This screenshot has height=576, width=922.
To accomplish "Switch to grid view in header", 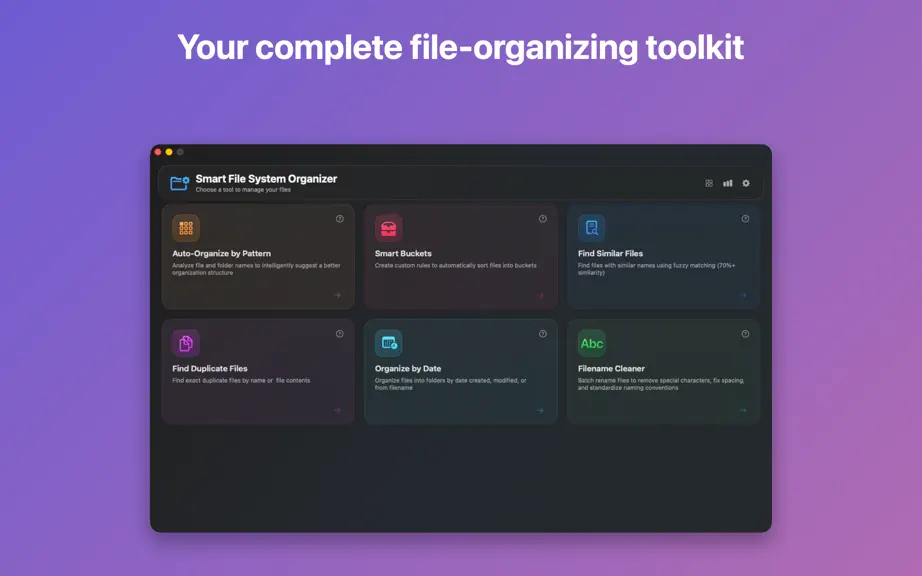I will 709,183.
